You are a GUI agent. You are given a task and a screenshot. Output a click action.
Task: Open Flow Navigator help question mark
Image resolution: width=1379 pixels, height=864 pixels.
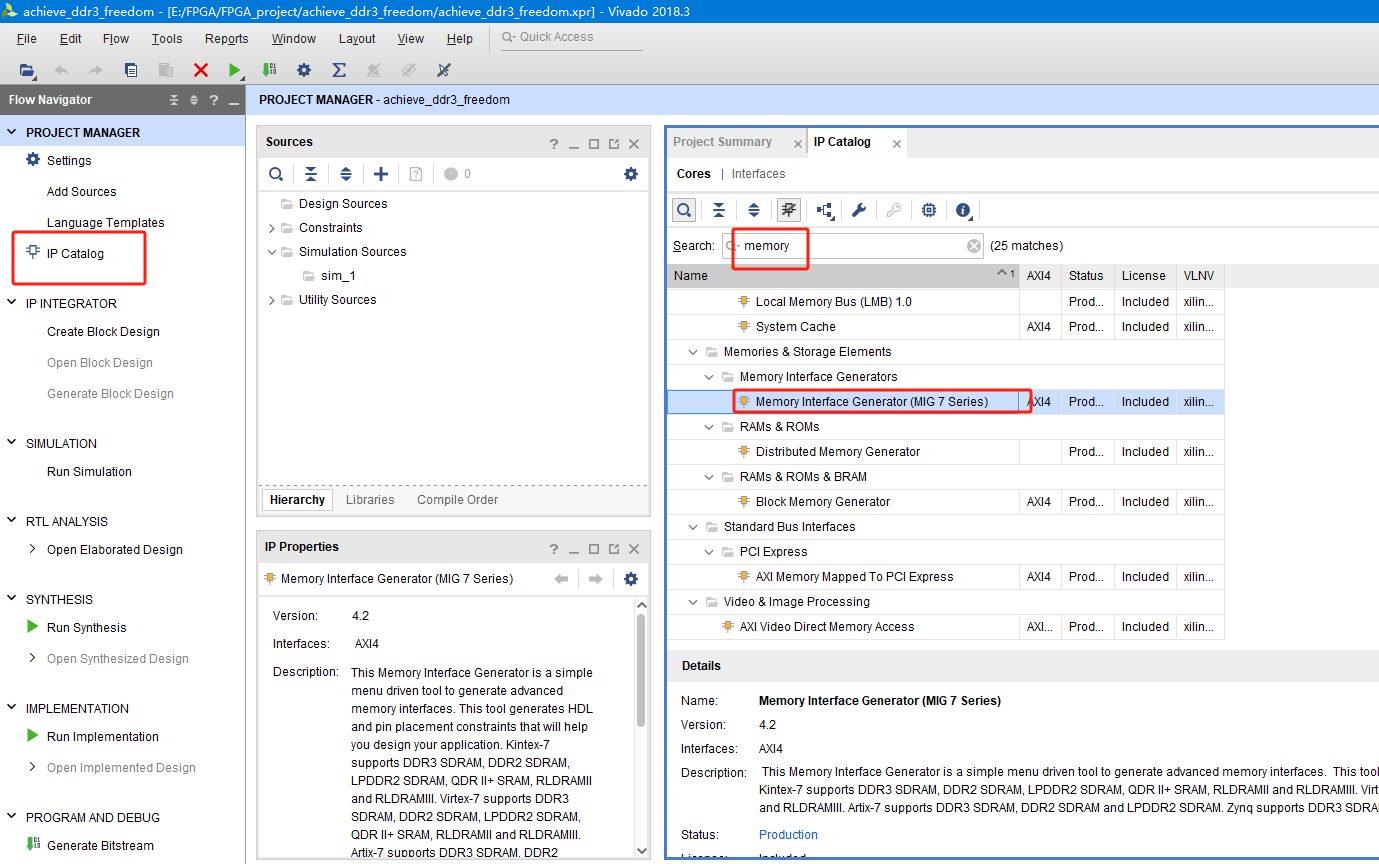point(214,100)
